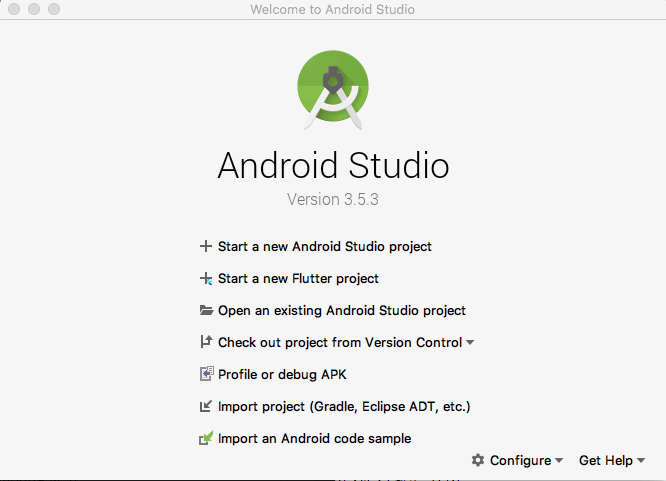Viewport: 666px width, 481px height.
Task: Choose Check out project from Version Control
Action: 340,342
